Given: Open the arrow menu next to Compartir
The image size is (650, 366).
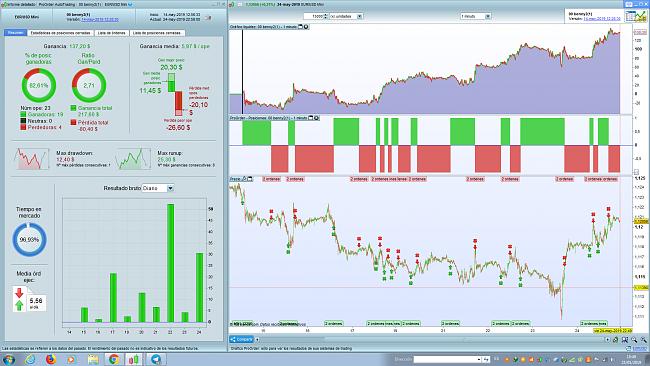Looking at the screenshot, I should click(257, 339).
